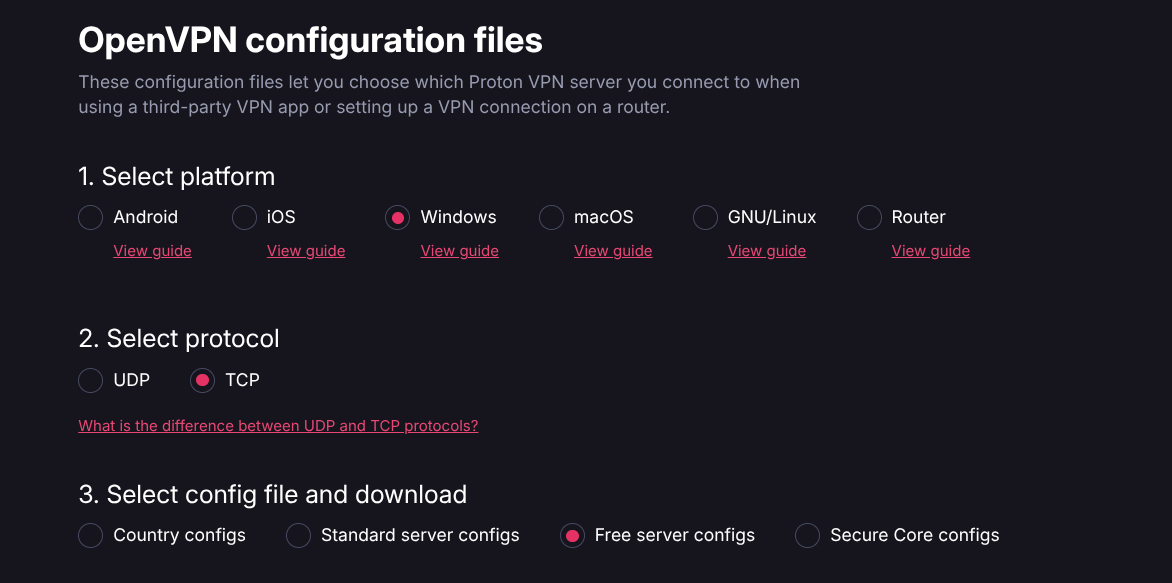The width and height of the screenshot is (1172, 583).
Task: Pick Free server configs
Action: [x=572, y=535]
